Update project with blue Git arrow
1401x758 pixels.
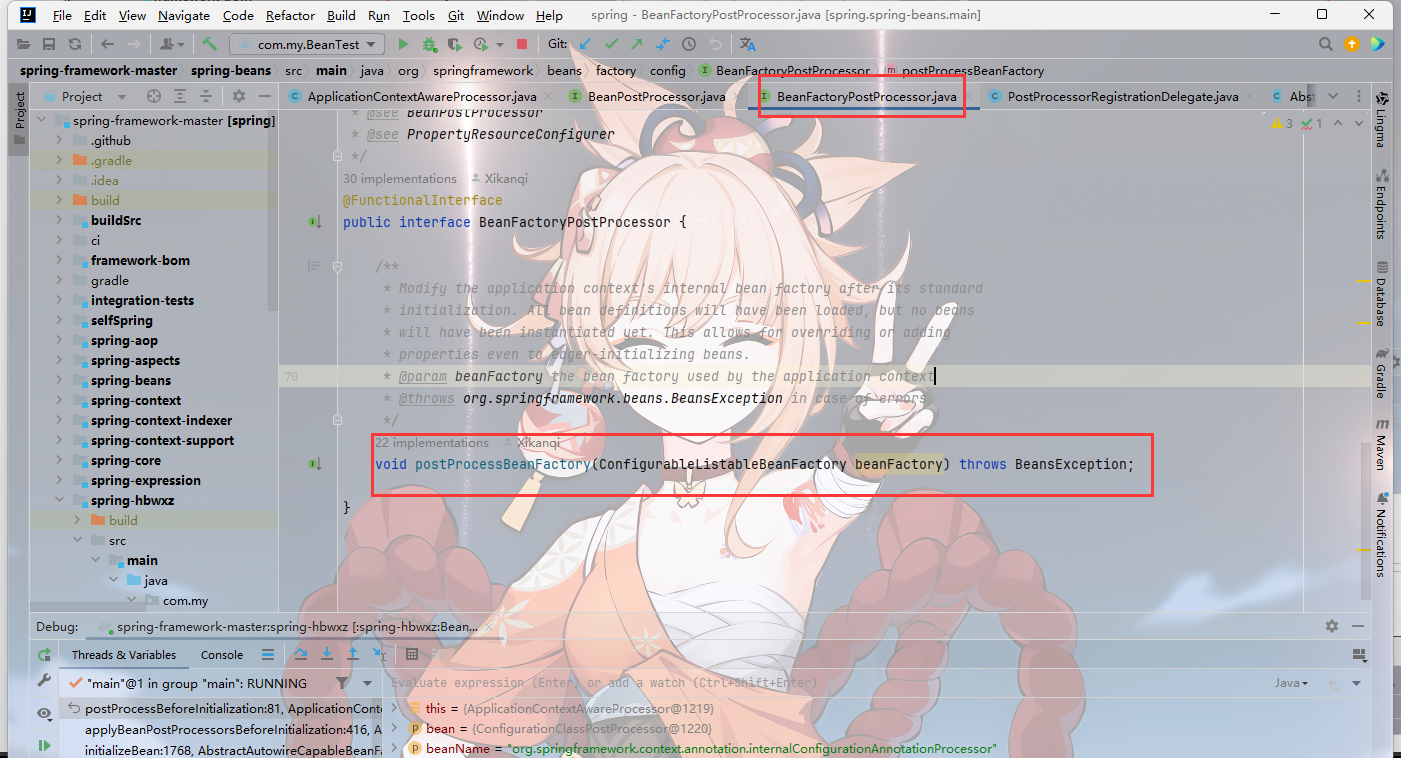pyautogui.click(x=585, y=45)
